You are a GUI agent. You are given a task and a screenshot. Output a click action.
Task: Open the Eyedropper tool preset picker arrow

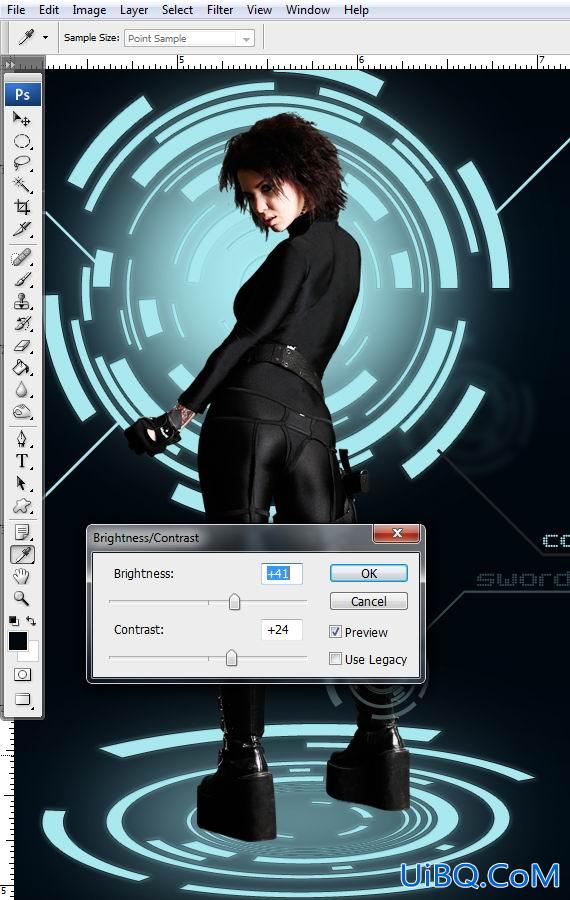click(x=45, y=38)
